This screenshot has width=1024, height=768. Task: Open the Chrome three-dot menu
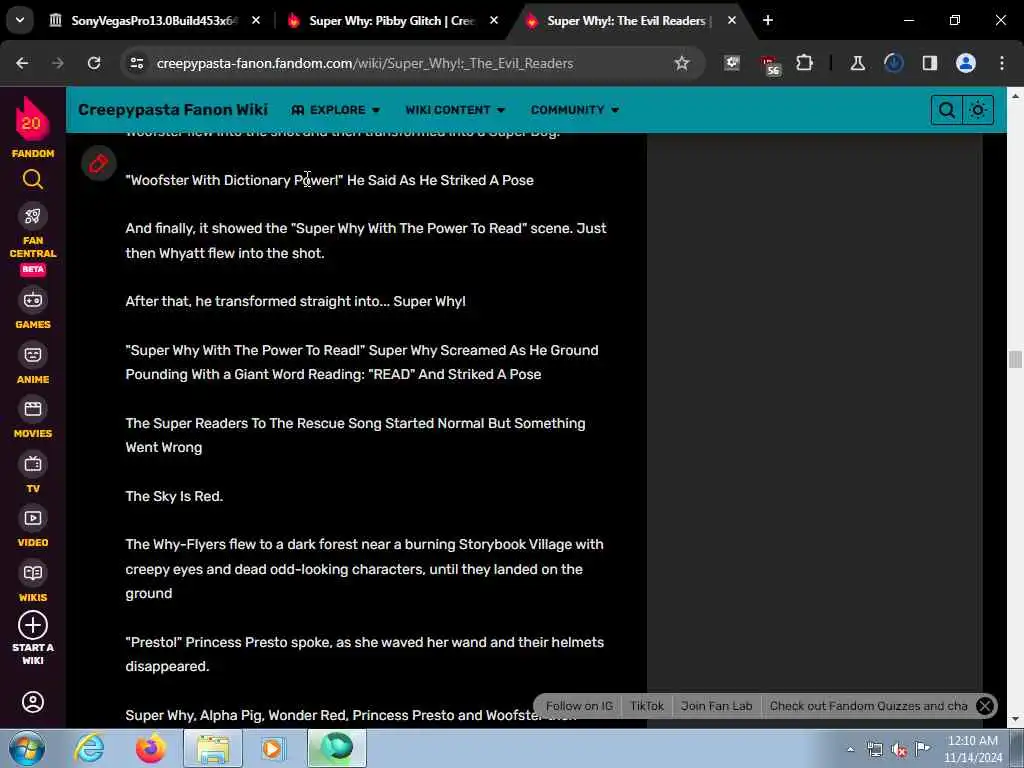point(1002,63)
